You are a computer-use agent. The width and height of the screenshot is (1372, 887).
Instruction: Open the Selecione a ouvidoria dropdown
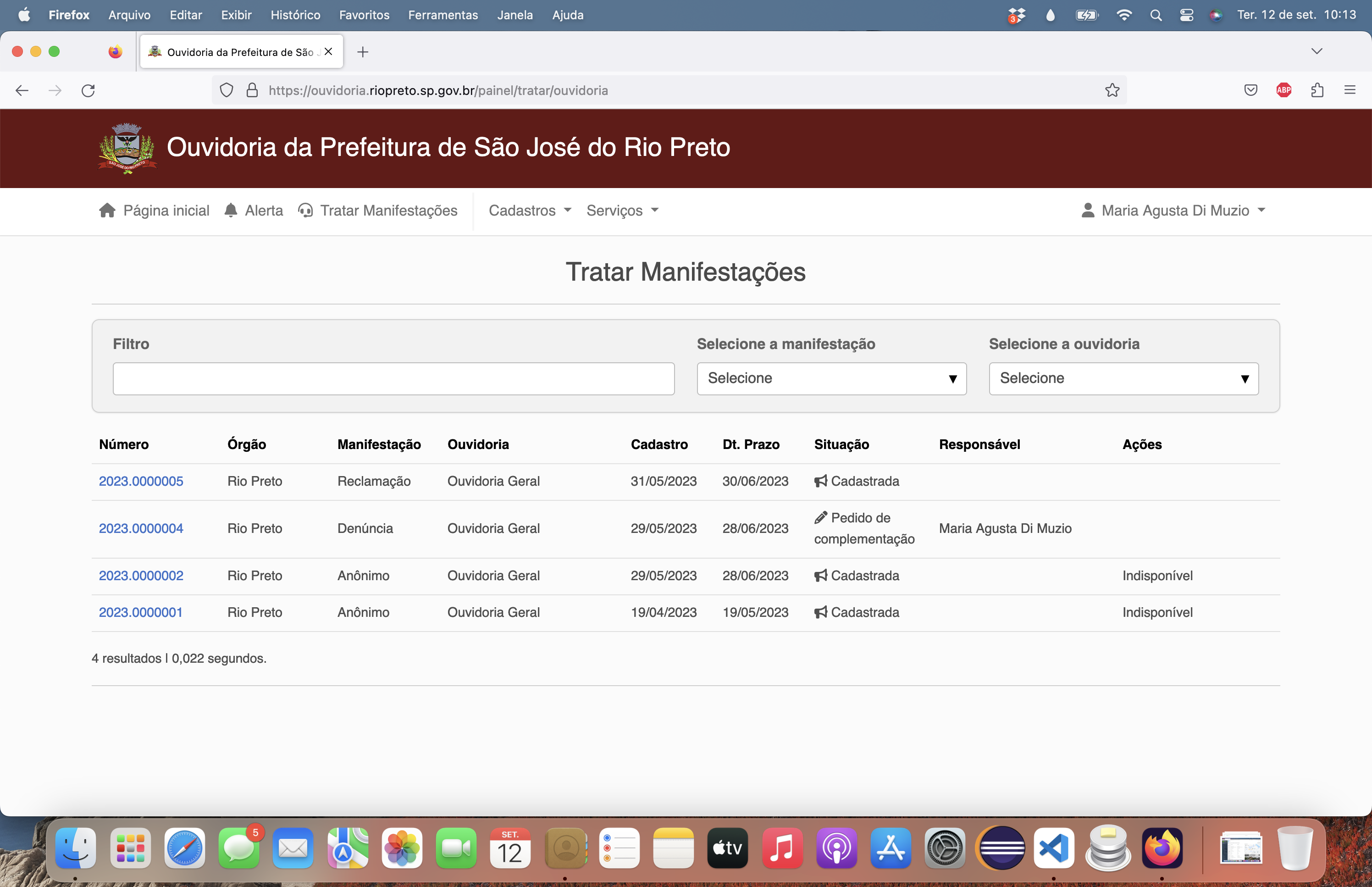1123,378
